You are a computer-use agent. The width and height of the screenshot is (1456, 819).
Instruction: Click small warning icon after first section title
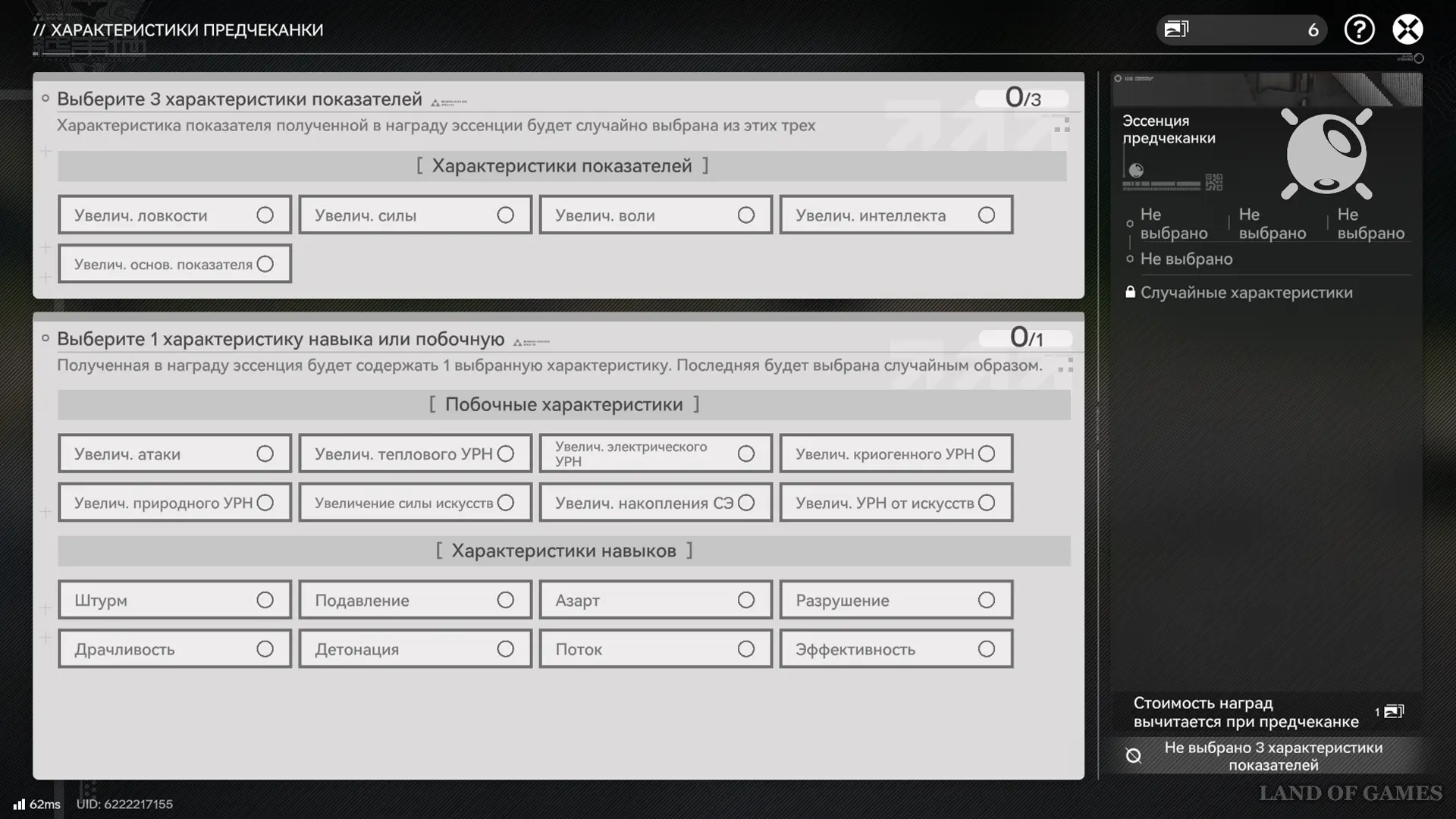point(436,102)
